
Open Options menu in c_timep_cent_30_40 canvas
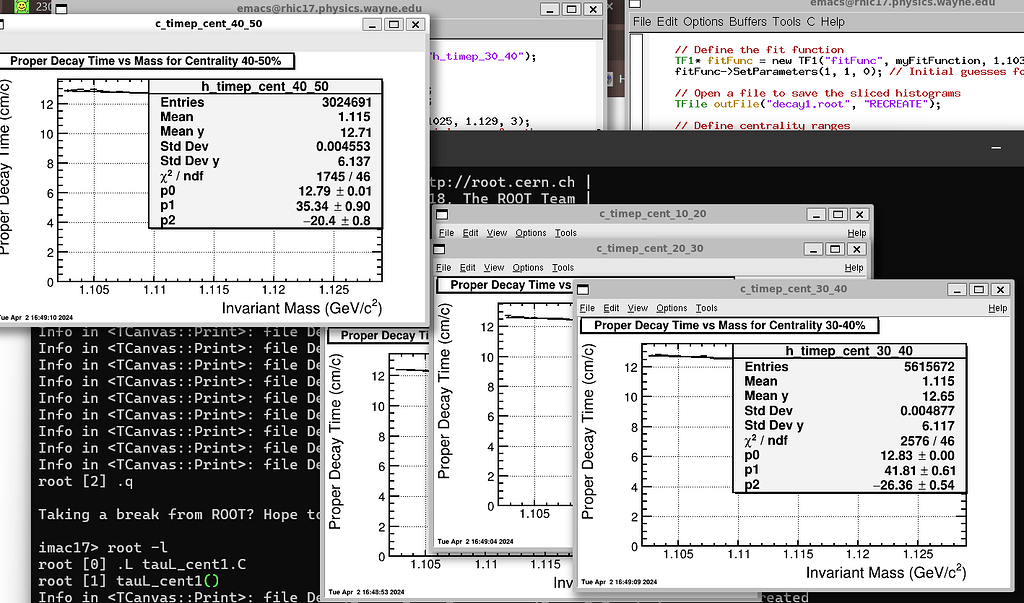[x=671, y=308]
